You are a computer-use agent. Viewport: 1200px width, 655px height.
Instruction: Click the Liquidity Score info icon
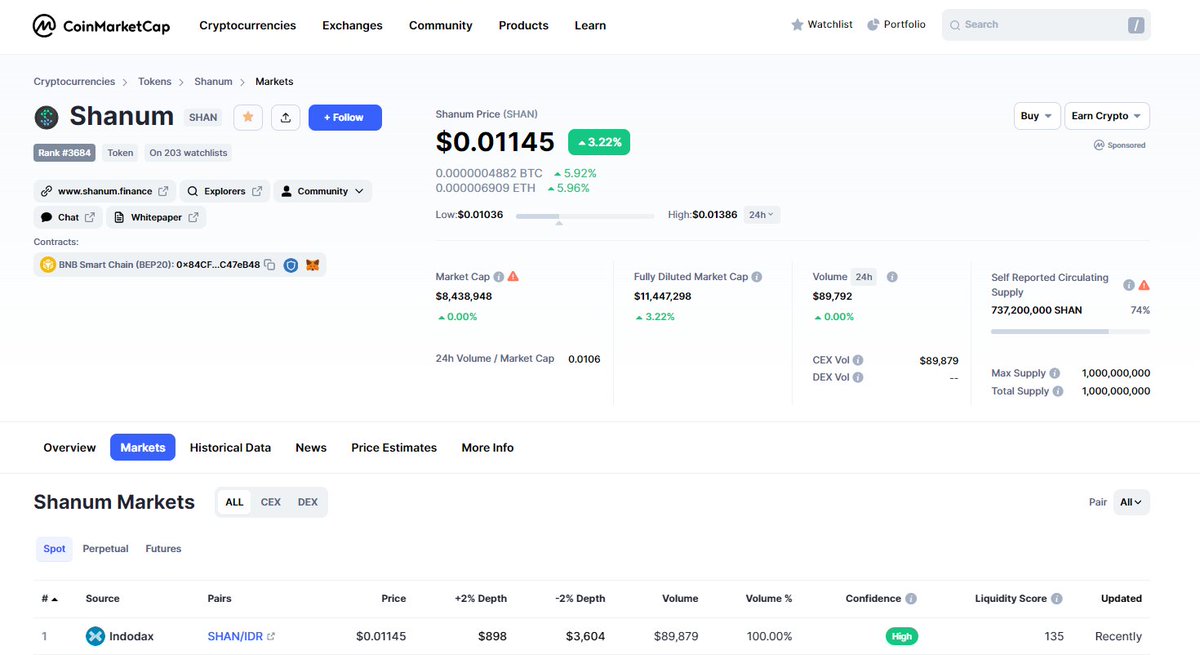(1057, 599)
